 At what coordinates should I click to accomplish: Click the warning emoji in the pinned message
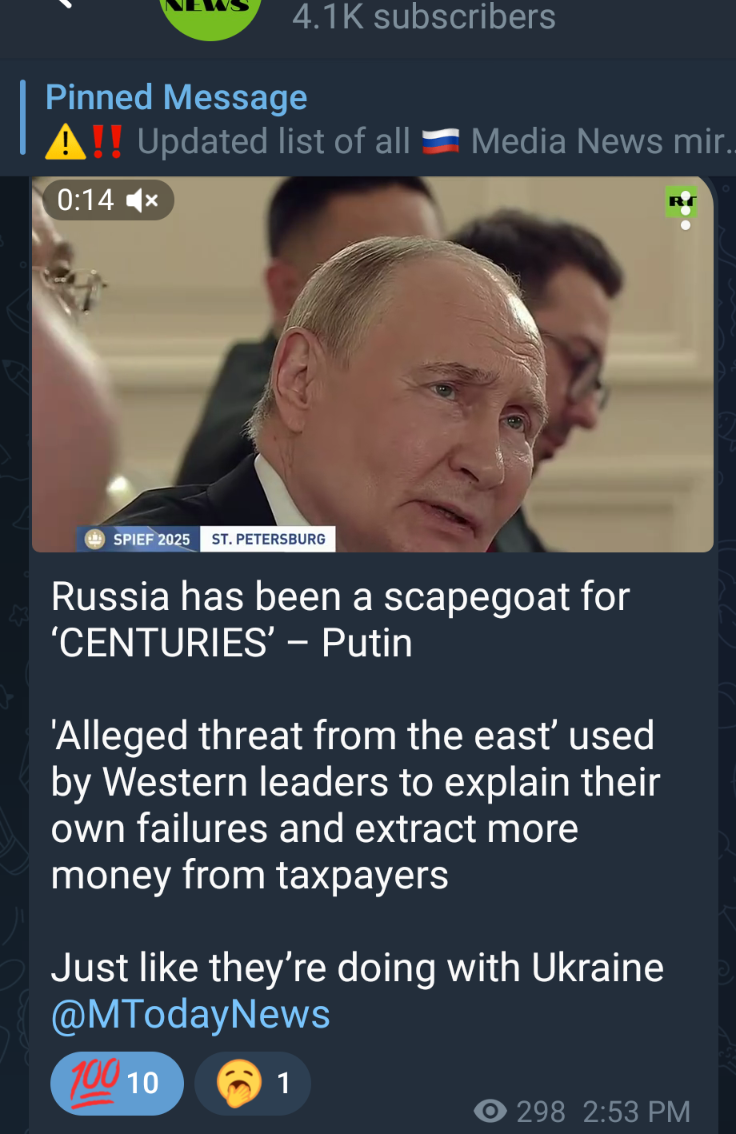click(x=65, y=142)
